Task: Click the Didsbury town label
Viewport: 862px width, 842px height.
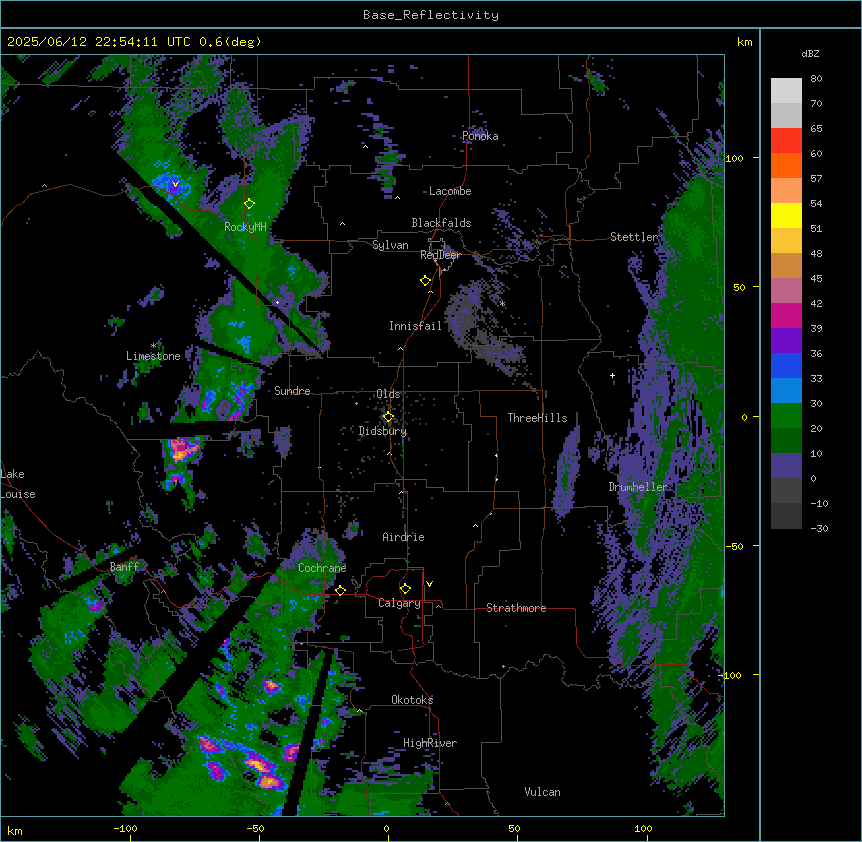Action: [x=383, y=431]
